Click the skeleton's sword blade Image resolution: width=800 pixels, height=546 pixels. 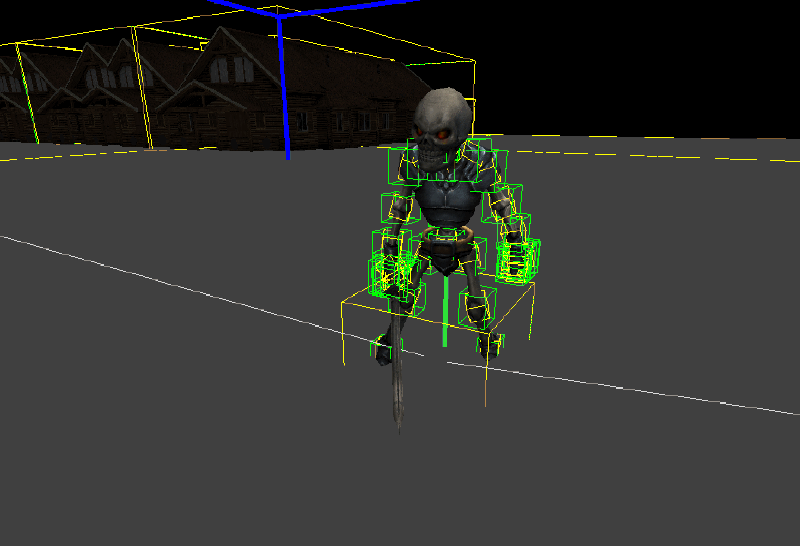click(x=398, y=367)
